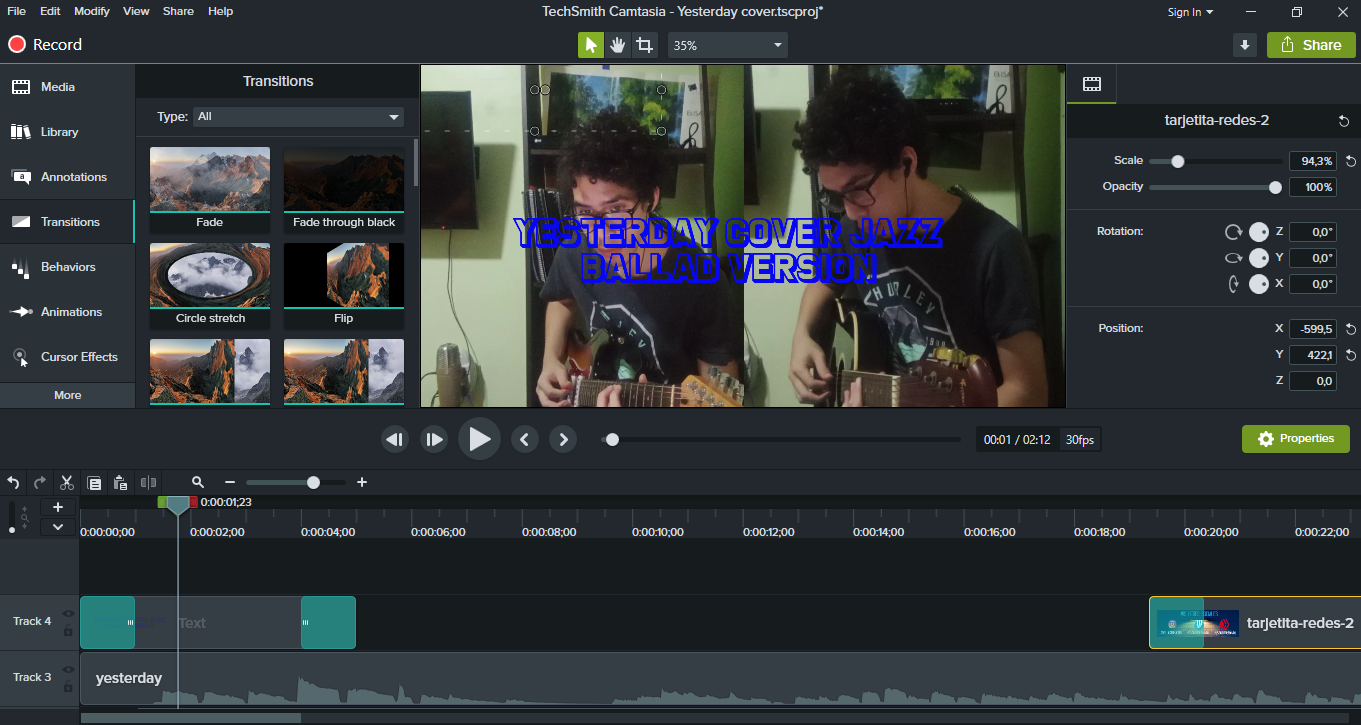Click the Cut scissors icon
The width and height of the screenshot is (1361, 725).
(x=67, y=482)
